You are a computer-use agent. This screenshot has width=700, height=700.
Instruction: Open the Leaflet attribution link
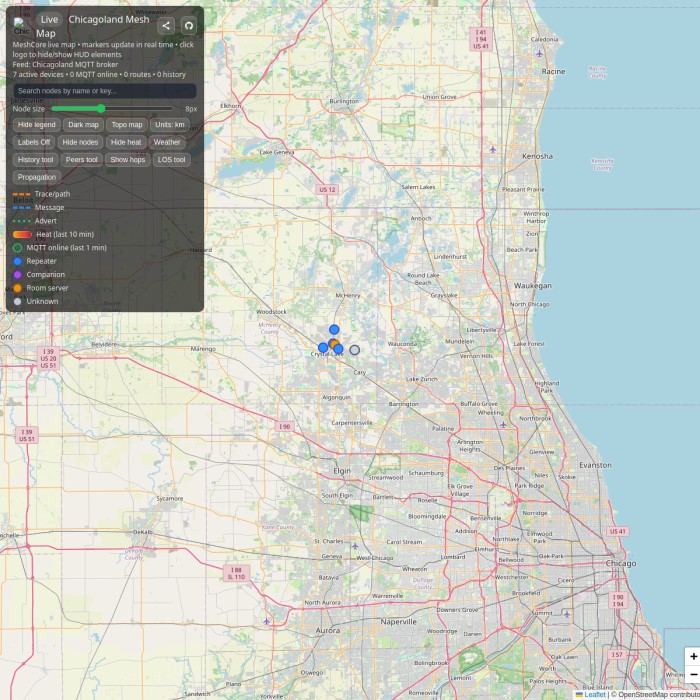[x=595, y=694]
